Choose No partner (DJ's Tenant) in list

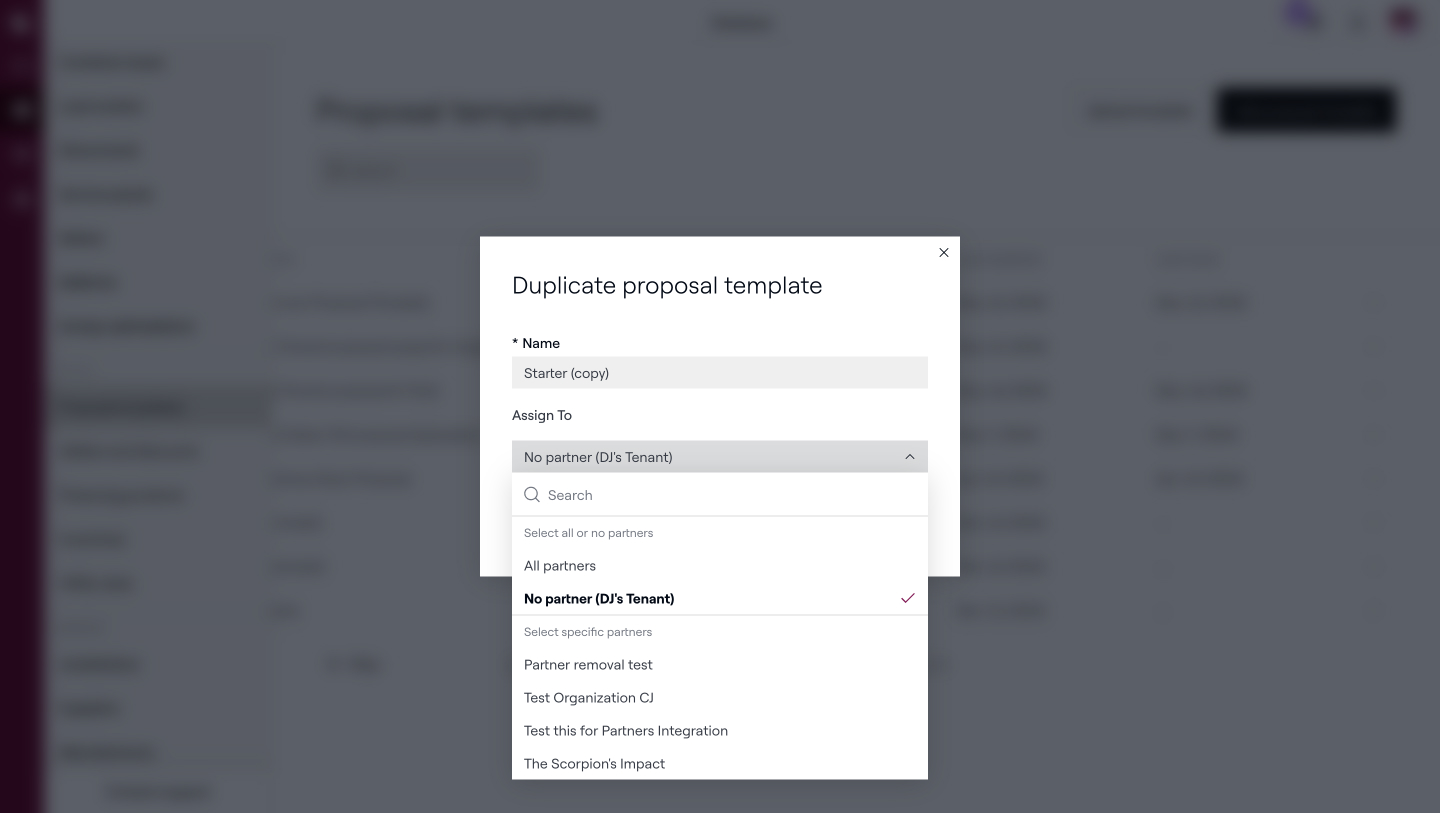point(599,599)
